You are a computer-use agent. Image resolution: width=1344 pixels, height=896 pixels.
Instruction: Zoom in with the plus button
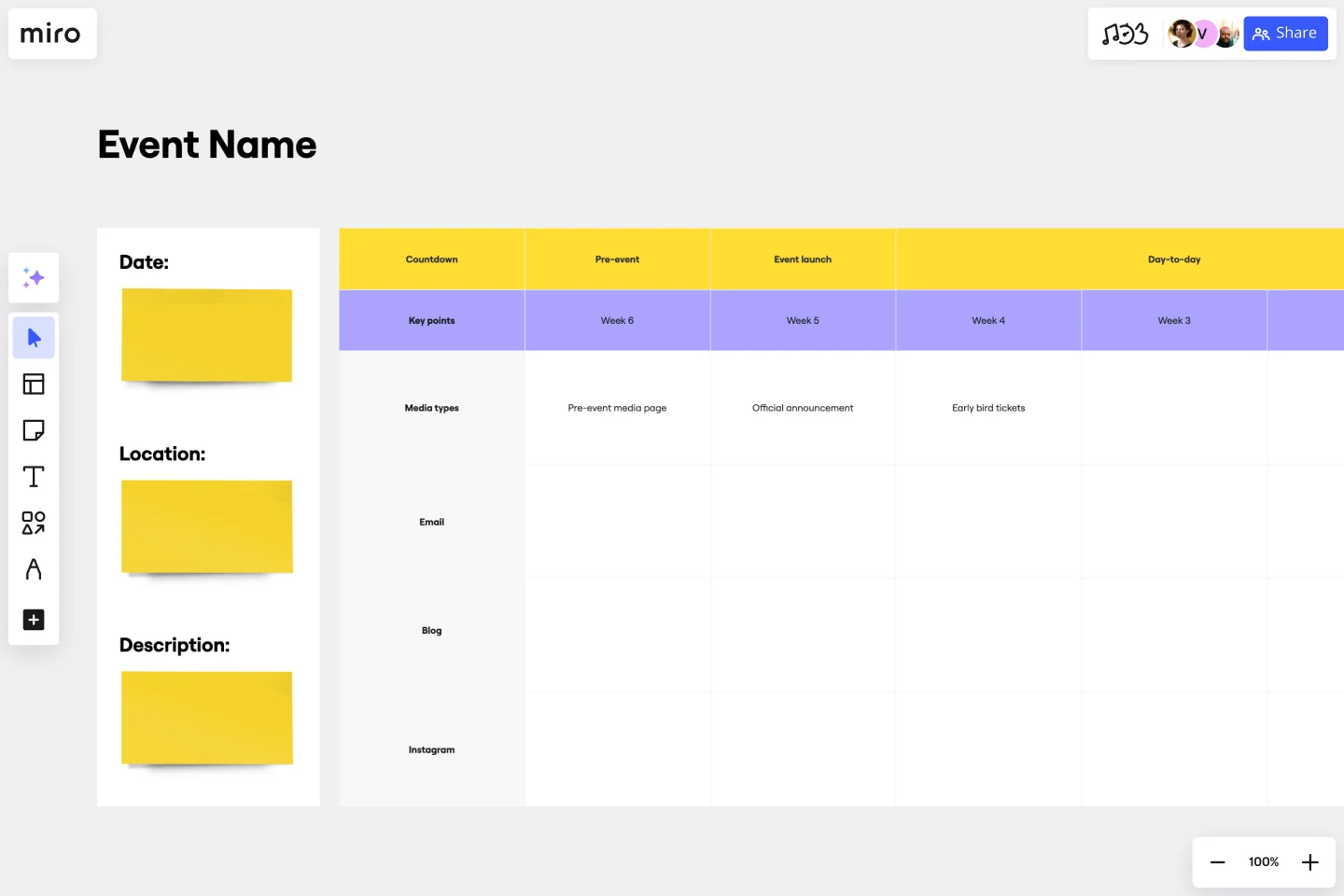(1310, 862)
